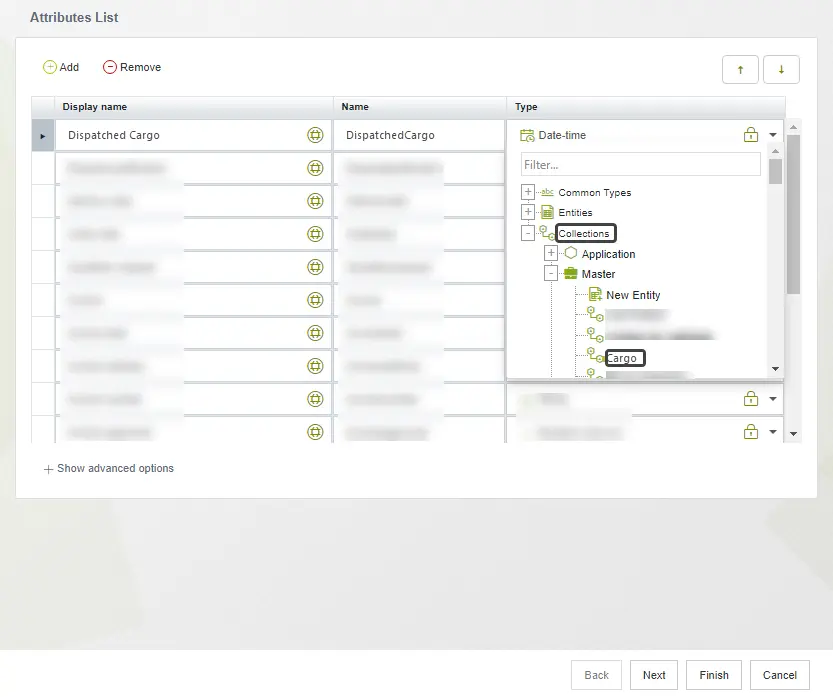This screenshot has width=833, height=697.
Task: Select the Dispatched Cargo row selector arrow
Action: pyautogui.click(x=43, y=136)
